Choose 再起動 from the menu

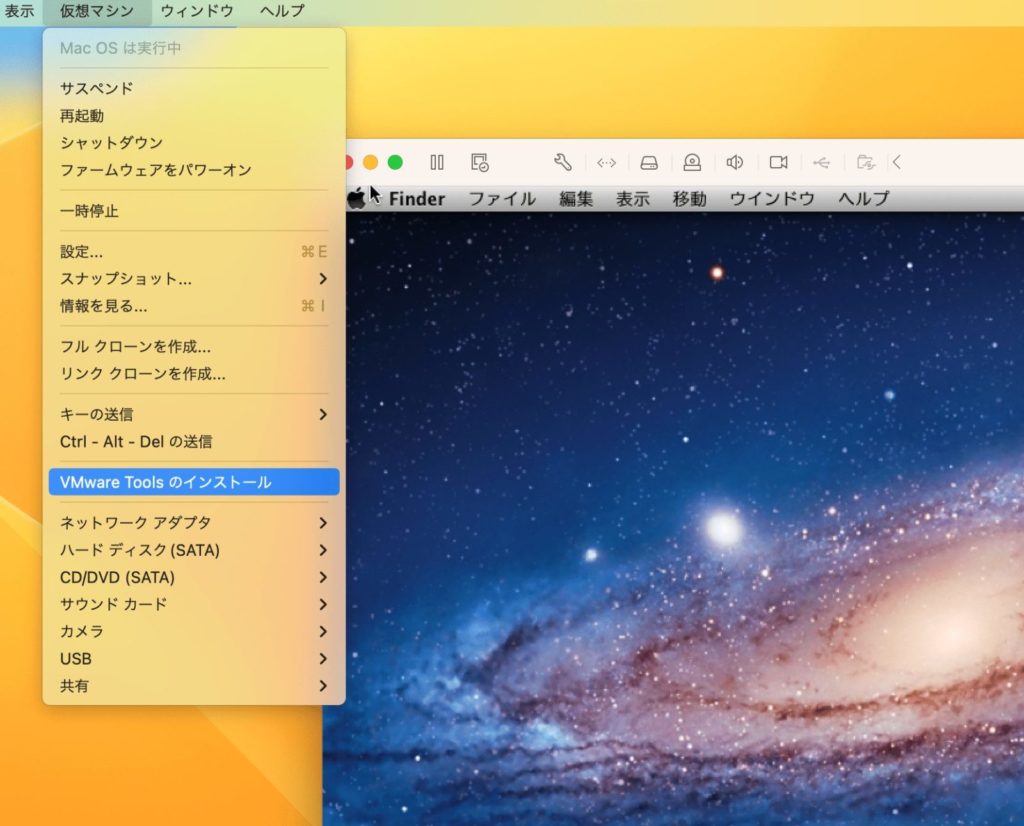194,116
